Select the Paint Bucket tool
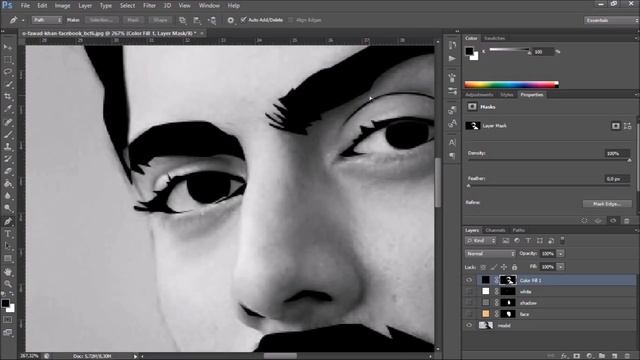The height and width of the screenshot is (360, 640). (8, 184)
